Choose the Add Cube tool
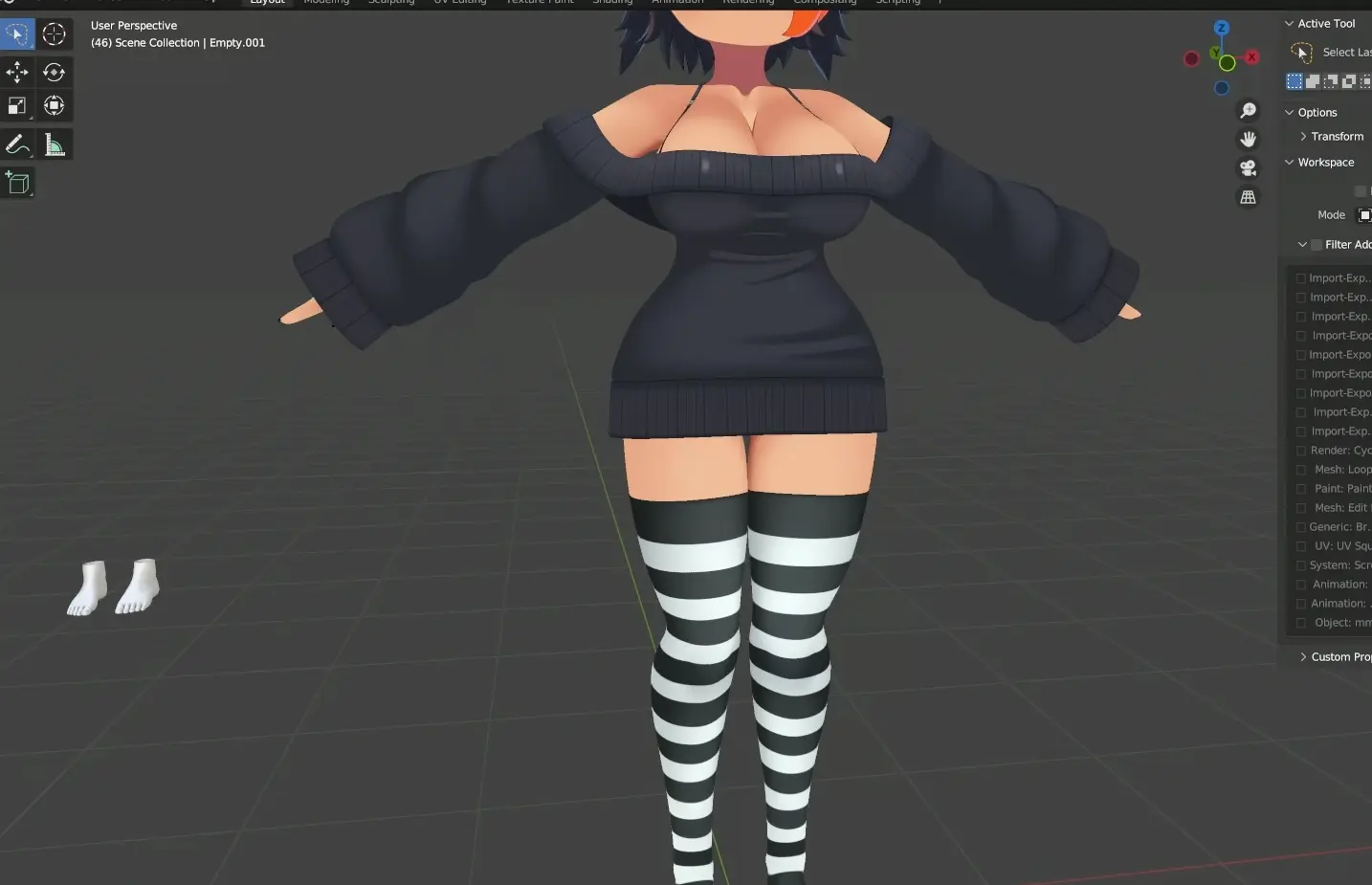The image size is (1372, 885). [x=17, y=183]
